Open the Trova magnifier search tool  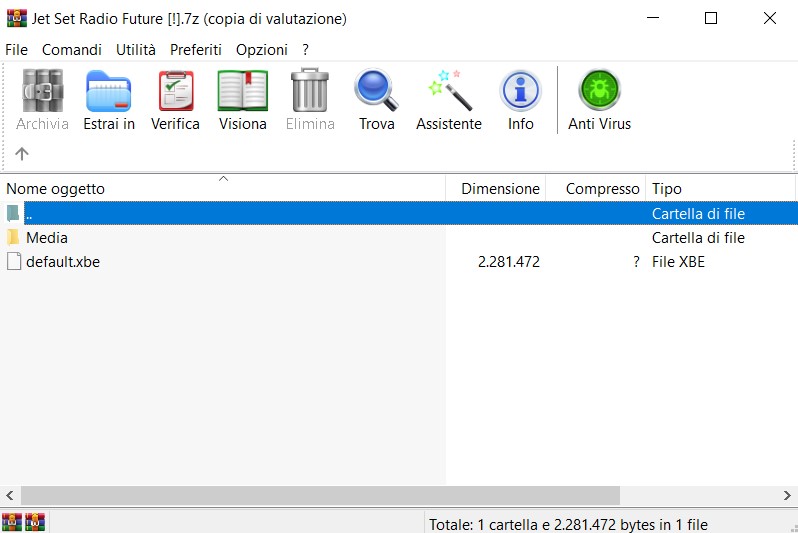point(377,90)
